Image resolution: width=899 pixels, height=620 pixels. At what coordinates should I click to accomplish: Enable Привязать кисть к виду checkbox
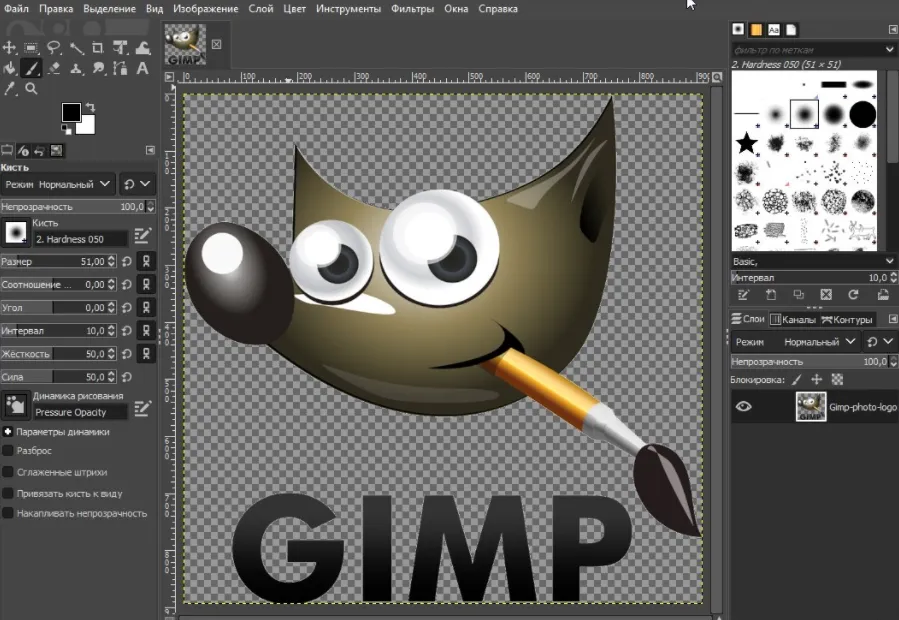pyautogui.click(x=8, y=493)
